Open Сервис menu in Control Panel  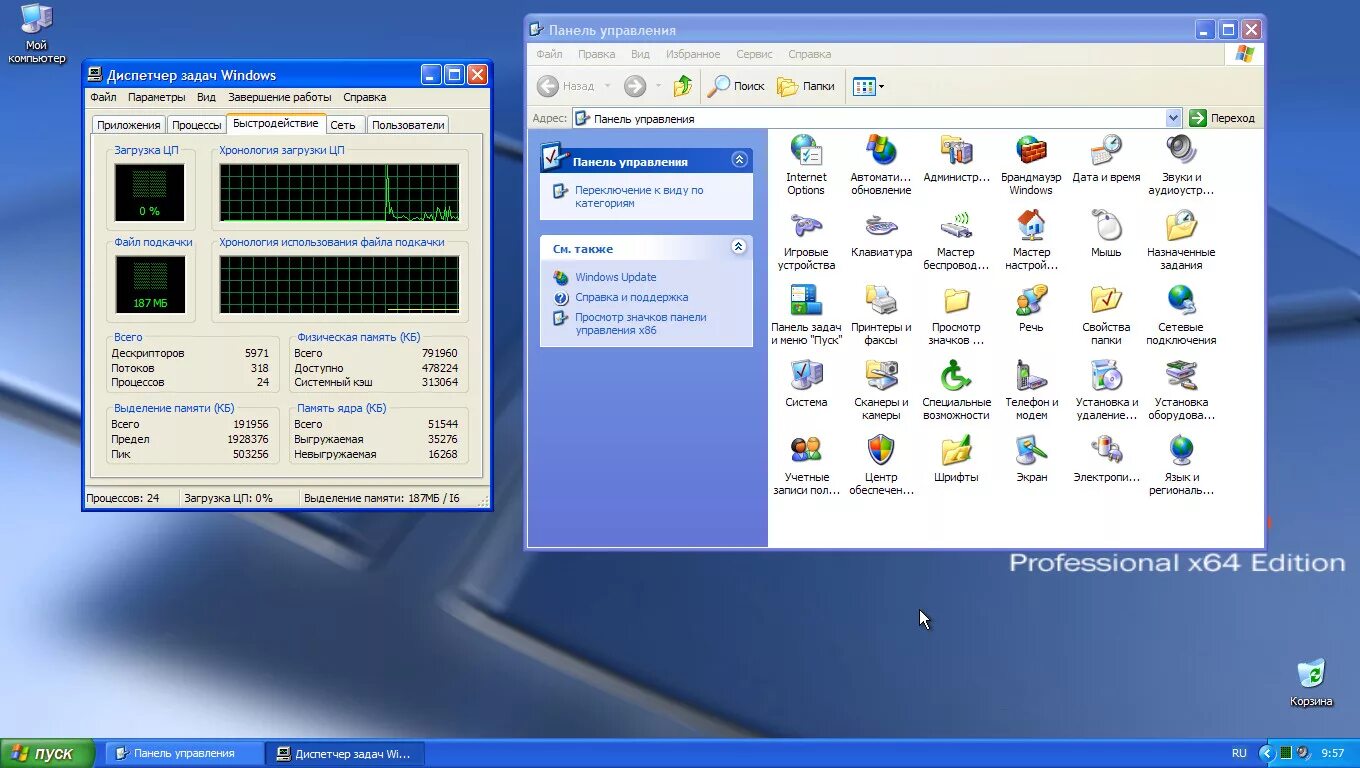[x=754, y=54]
